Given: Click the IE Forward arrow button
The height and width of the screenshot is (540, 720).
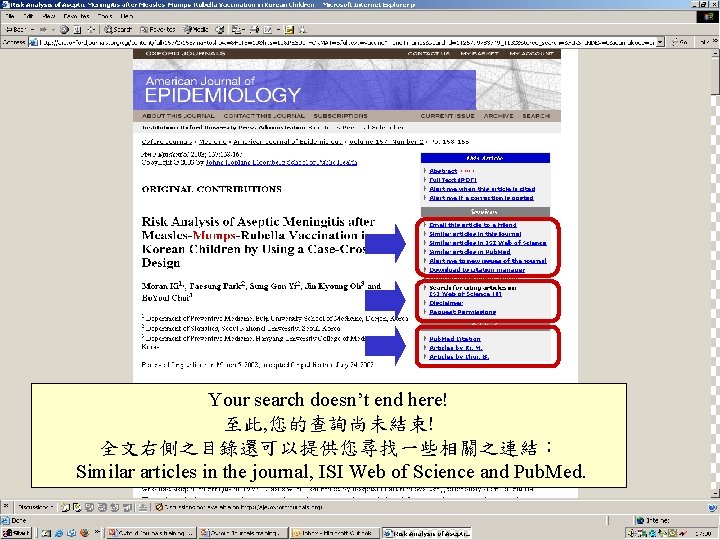Looking at the screenshot, I should coord(44,29).
